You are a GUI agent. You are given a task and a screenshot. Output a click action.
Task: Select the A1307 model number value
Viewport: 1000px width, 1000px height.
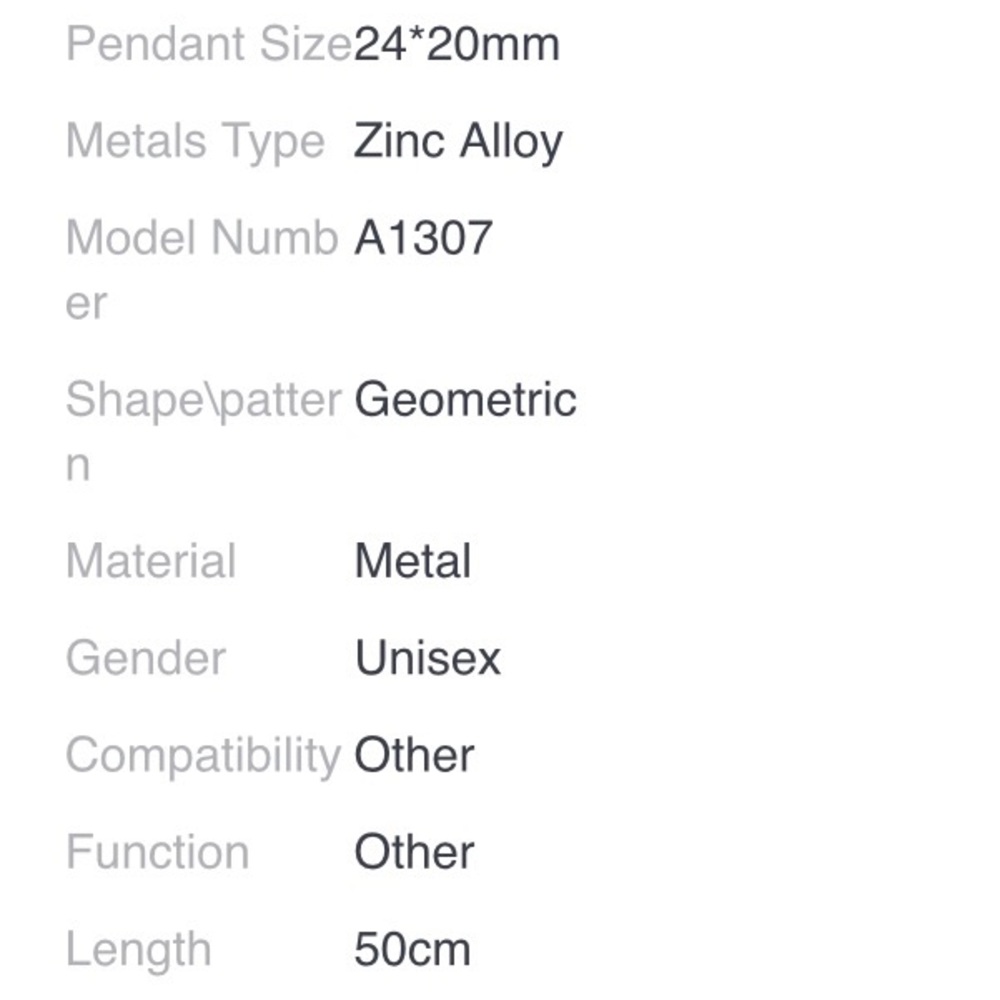point(424,238)
